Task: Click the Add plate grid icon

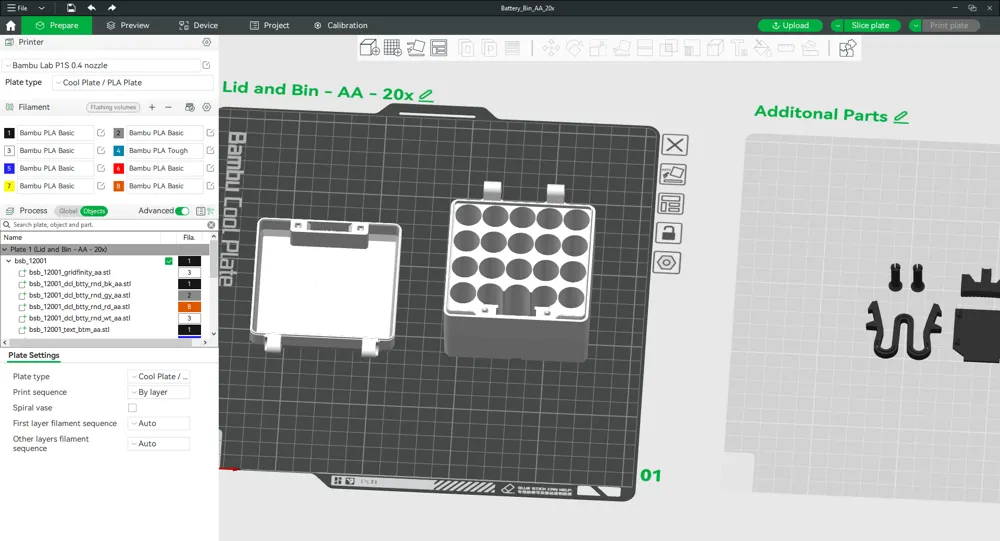Action: 393,48
